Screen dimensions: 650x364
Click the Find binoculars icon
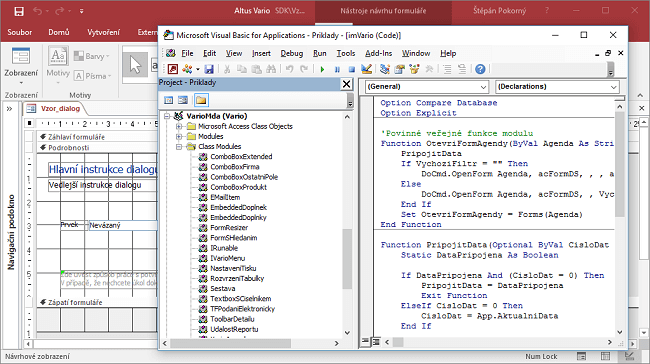271,69
